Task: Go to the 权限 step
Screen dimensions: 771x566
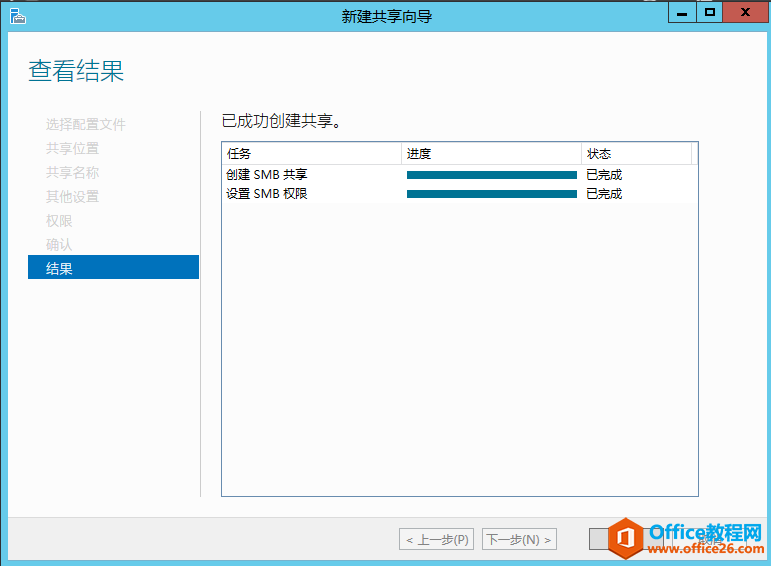Action: (59, 221)
